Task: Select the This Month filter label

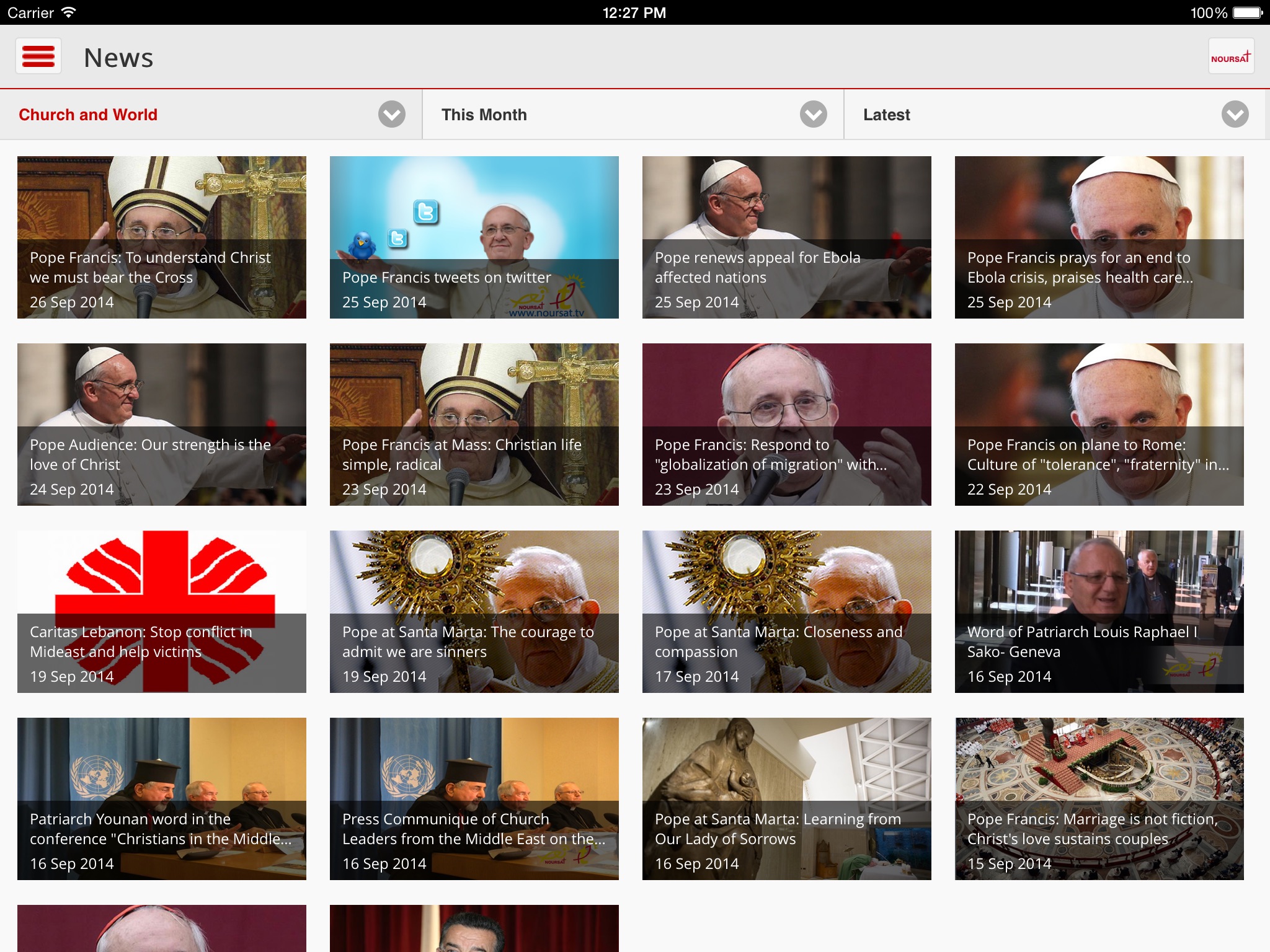Action: tap(484, 115)
